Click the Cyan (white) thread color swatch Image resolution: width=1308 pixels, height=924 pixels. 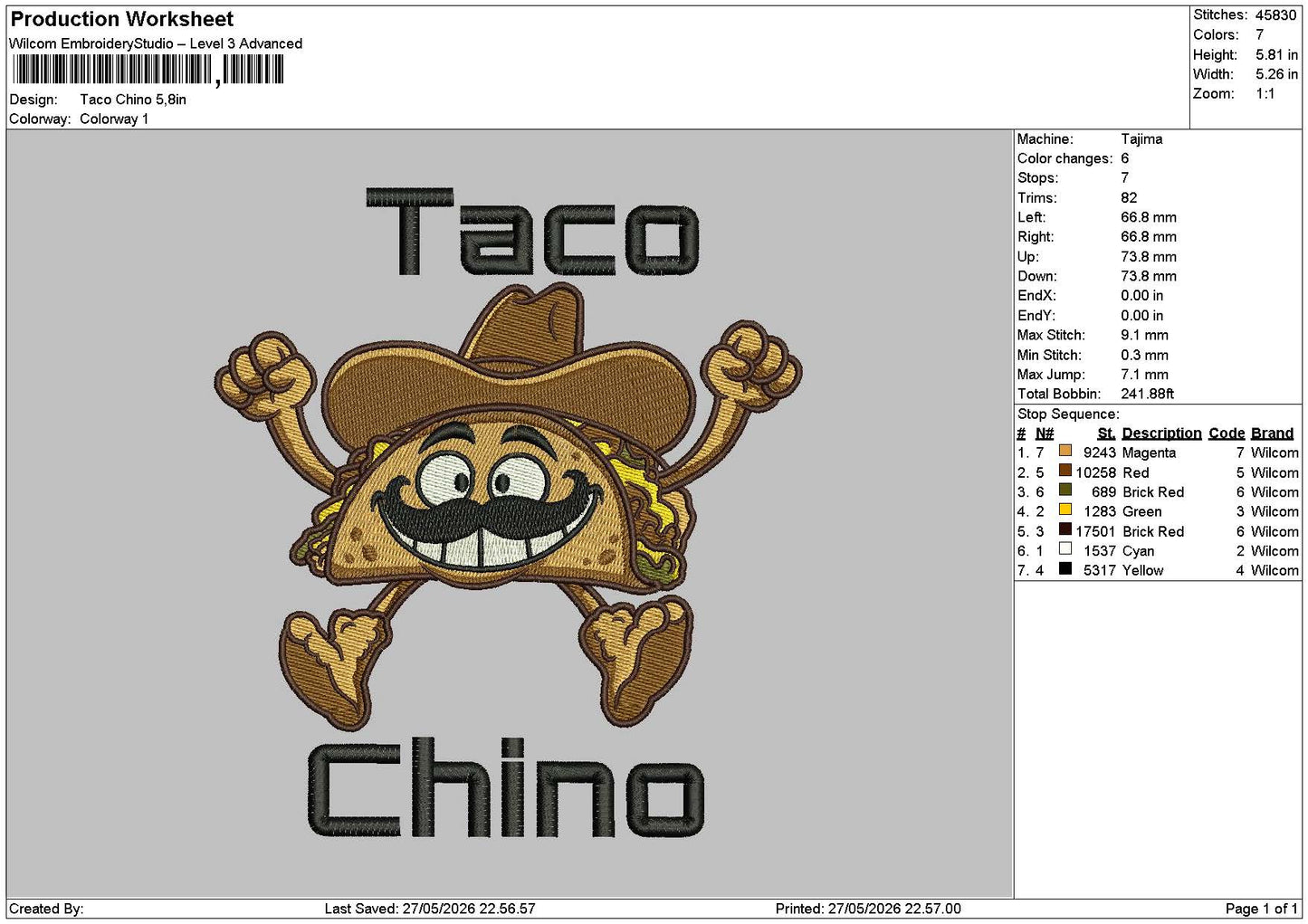[x=1065, y=549]
